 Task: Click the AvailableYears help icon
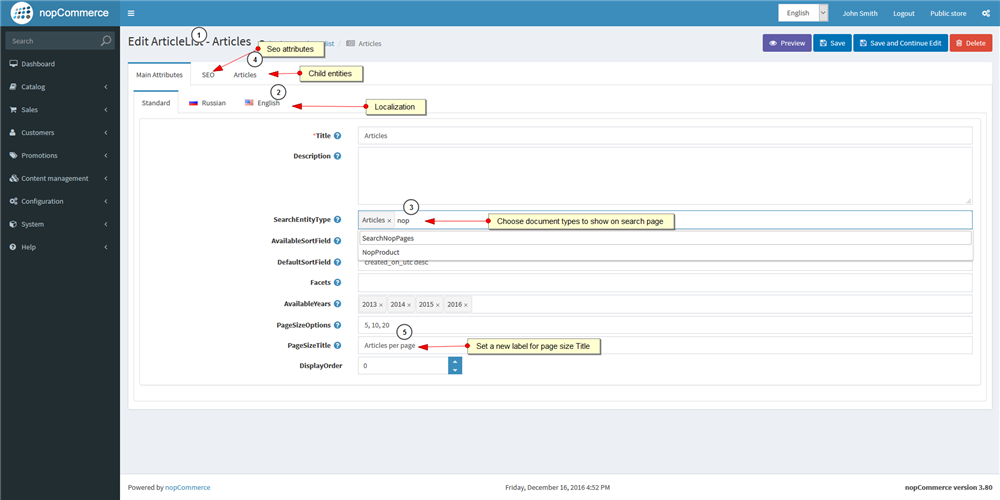pyautogui.click(x=337, y=304)
